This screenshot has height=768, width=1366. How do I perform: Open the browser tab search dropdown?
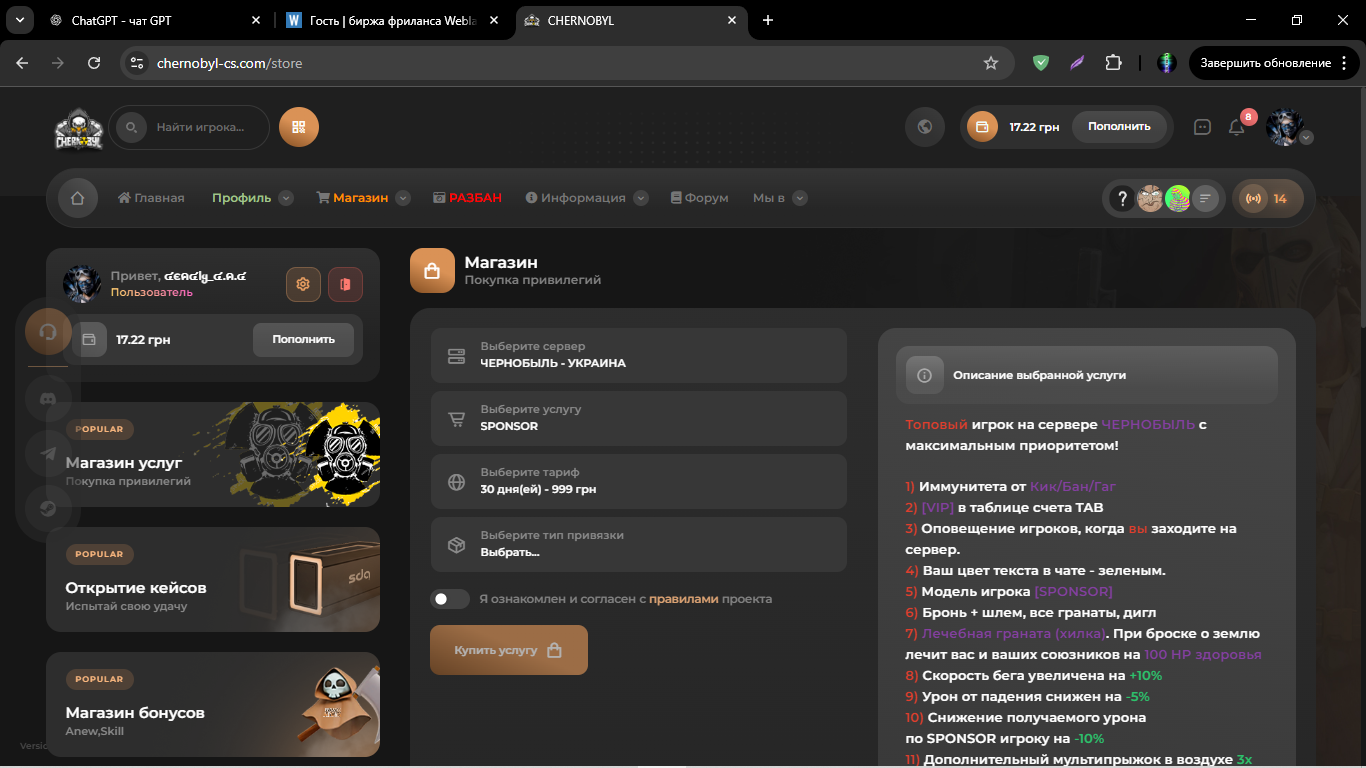21,20
